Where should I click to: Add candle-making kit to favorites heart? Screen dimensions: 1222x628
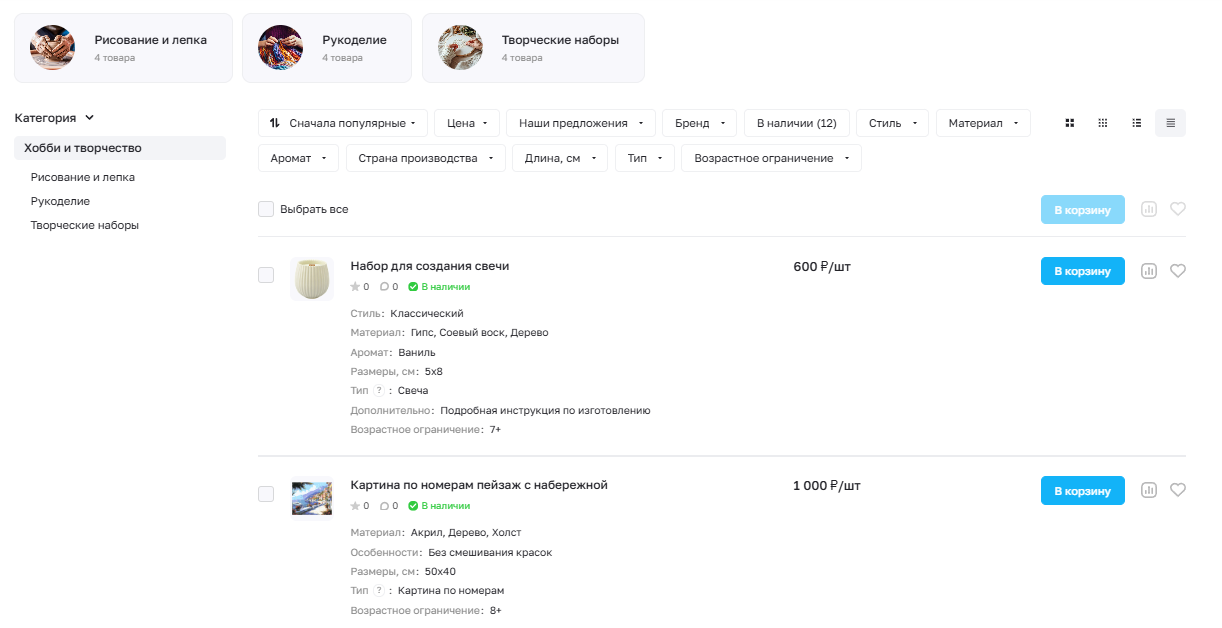coord(1178,271)
